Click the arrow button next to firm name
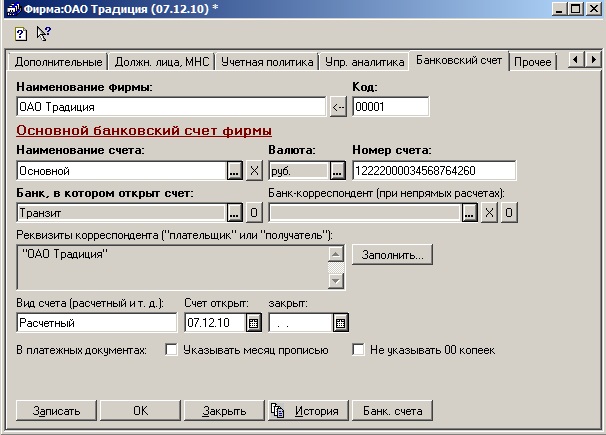 click(x=338, y=107)
